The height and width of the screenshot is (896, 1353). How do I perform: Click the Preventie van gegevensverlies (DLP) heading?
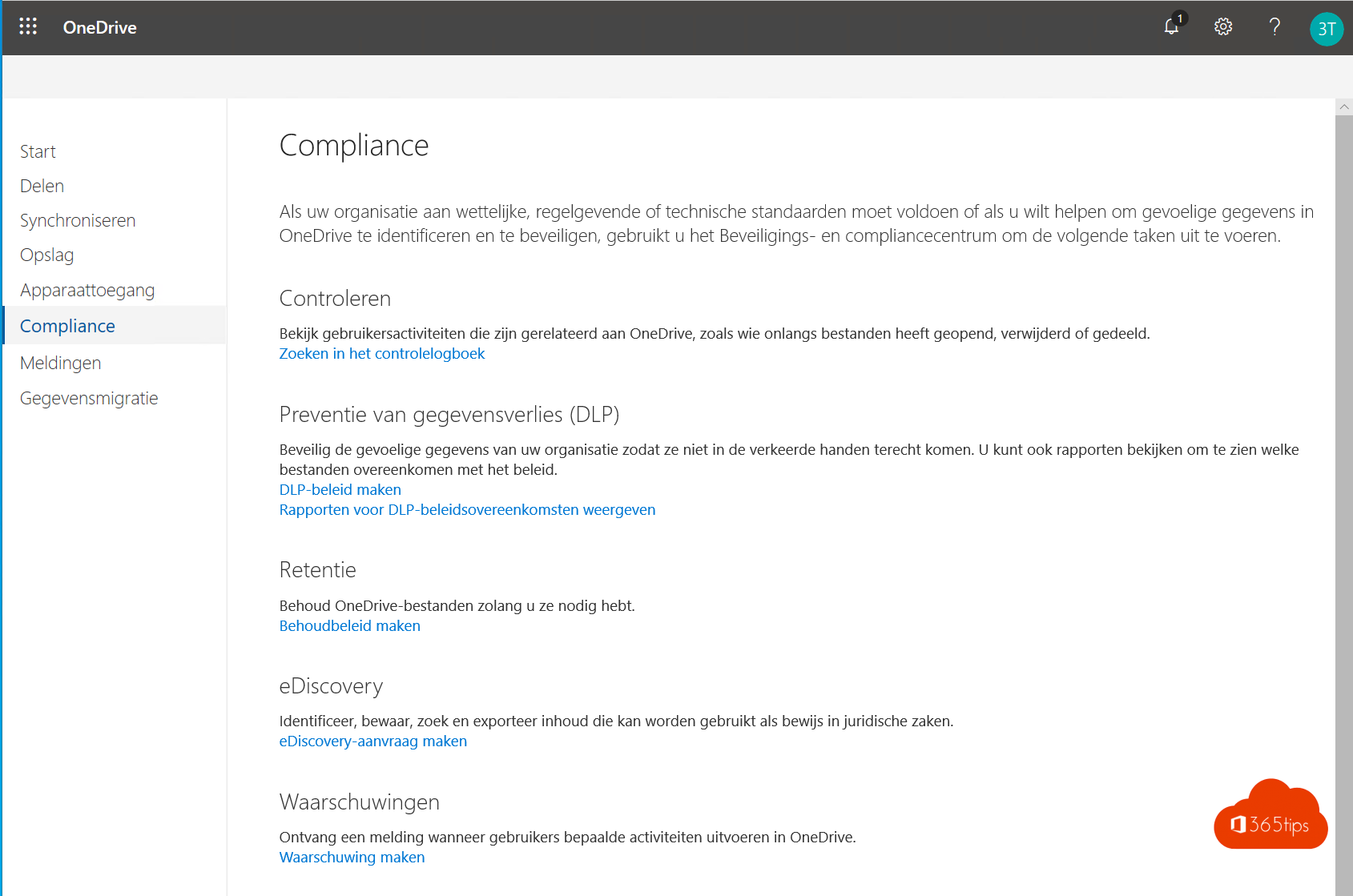coord(449,415)
